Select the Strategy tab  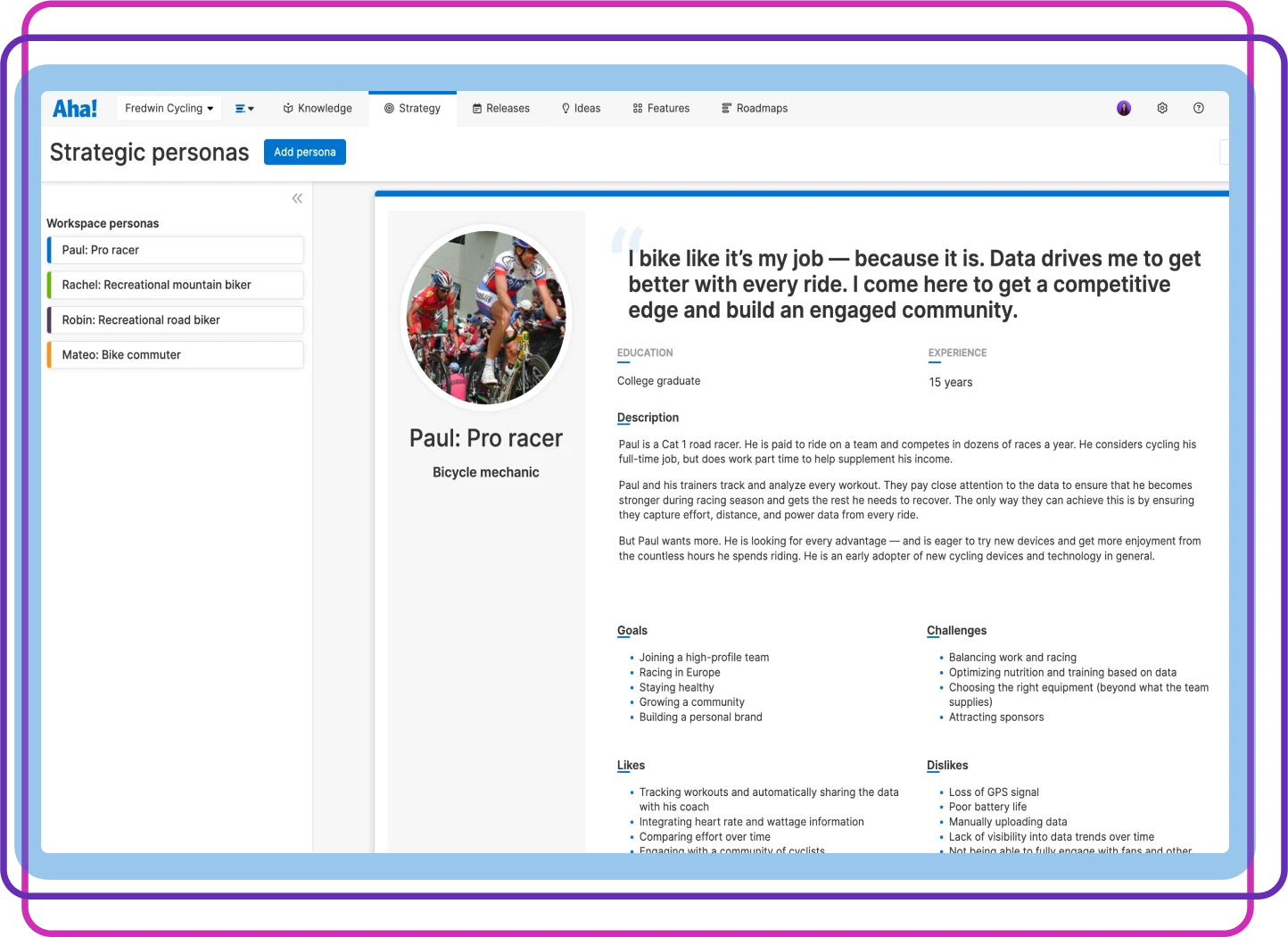click(x=412, y=109)
